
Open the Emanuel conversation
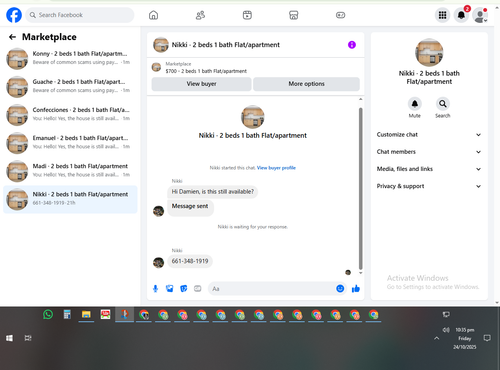[x=70, y=143]
